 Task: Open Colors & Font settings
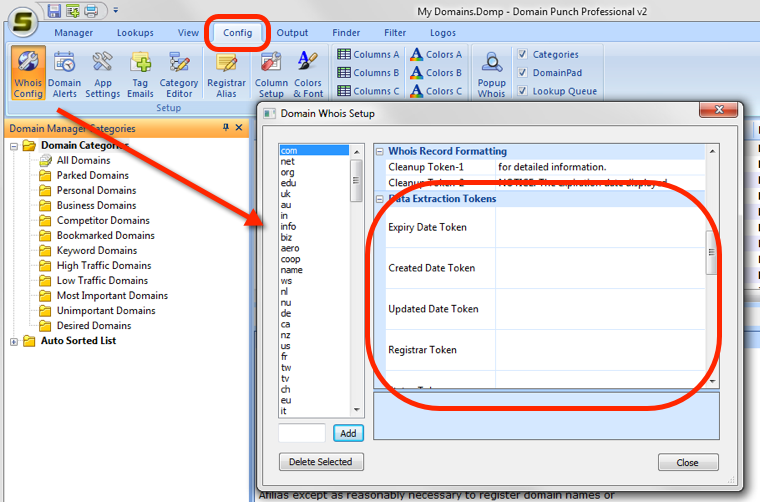[308, 73]
